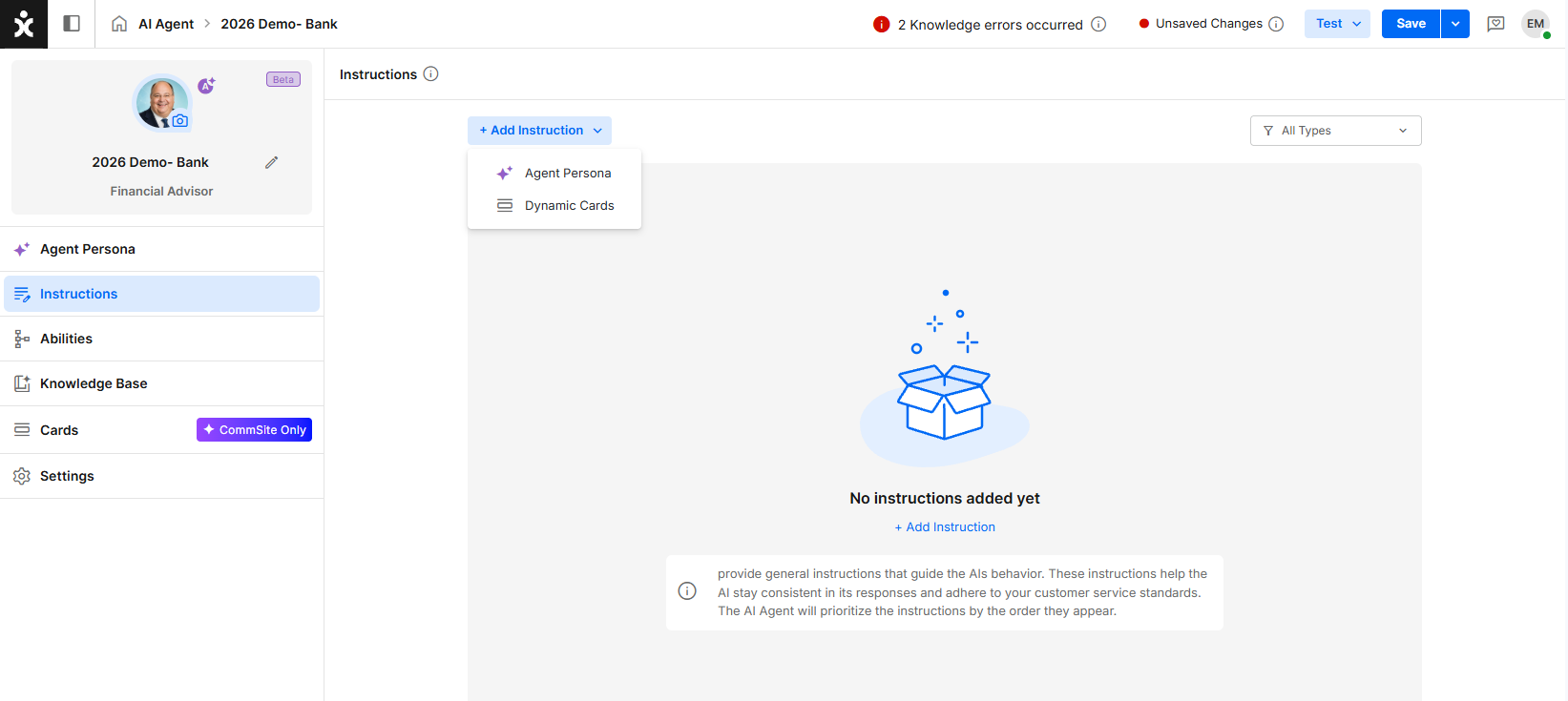The image size is (1568, 701).
Task: Click info icon in instructions hint box
Action: (687, 591)
